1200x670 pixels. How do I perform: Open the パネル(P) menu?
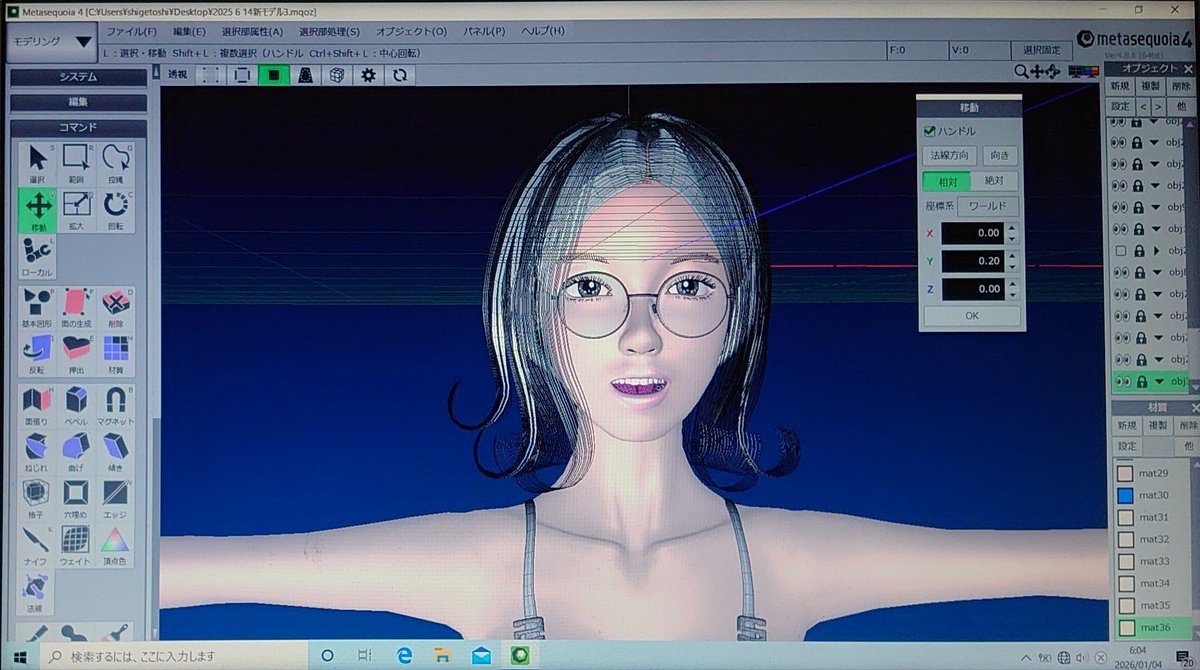point(485,31)
